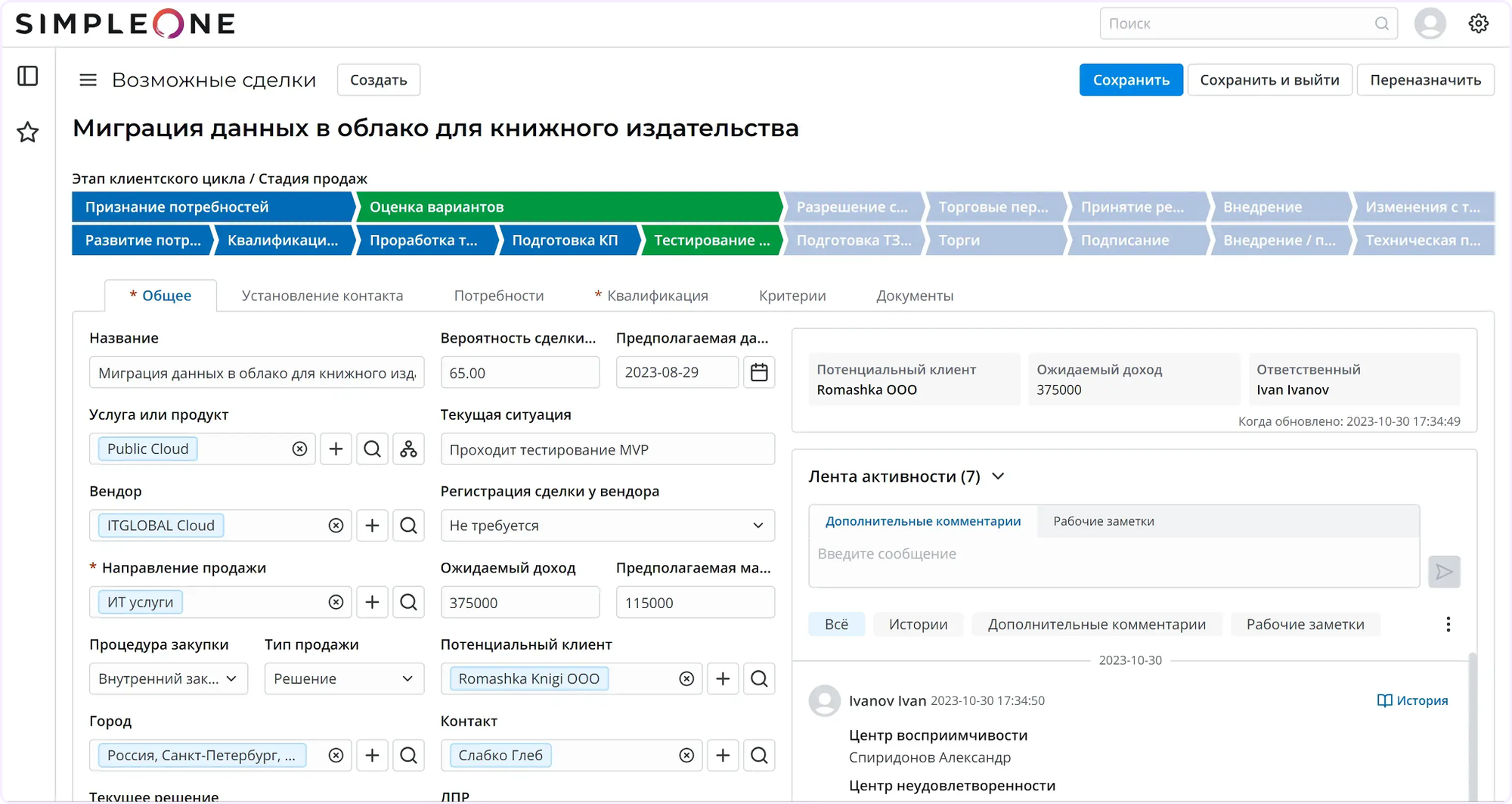Select the Подготовка КП sales stage
This screenshot has width=1512, height=804.
coord(569,241)
